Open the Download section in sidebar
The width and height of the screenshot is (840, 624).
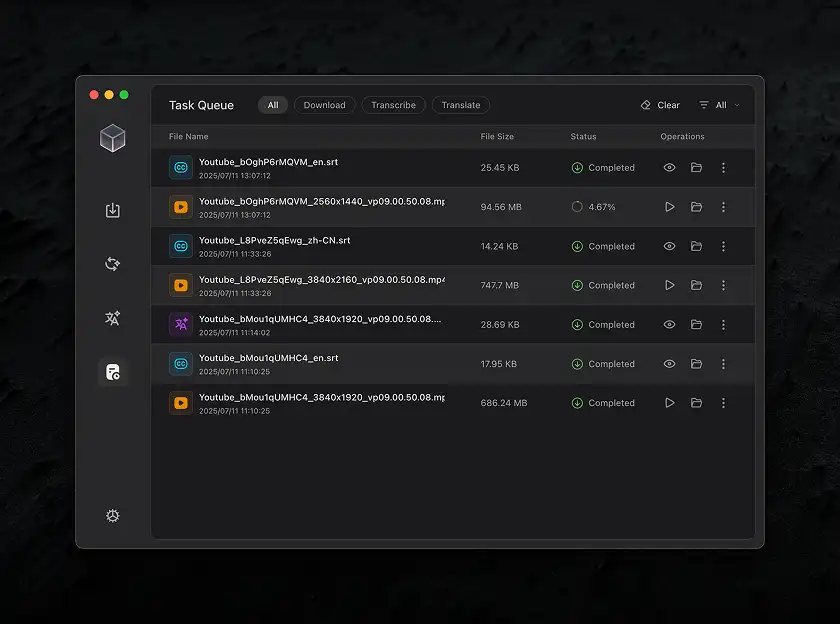(113, 210)
